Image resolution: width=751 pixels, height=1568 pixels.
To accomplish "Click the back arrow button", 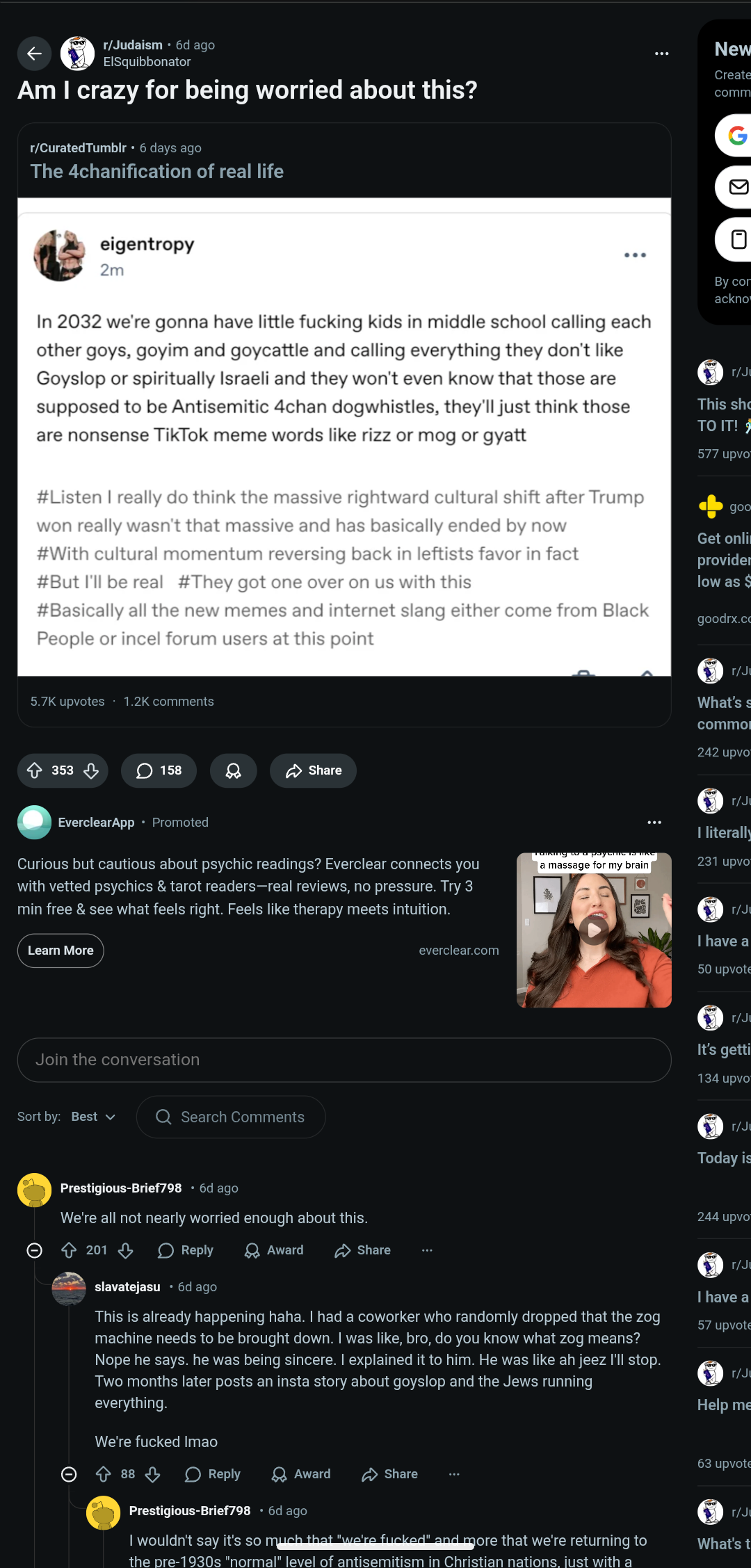I will (34, 54).
